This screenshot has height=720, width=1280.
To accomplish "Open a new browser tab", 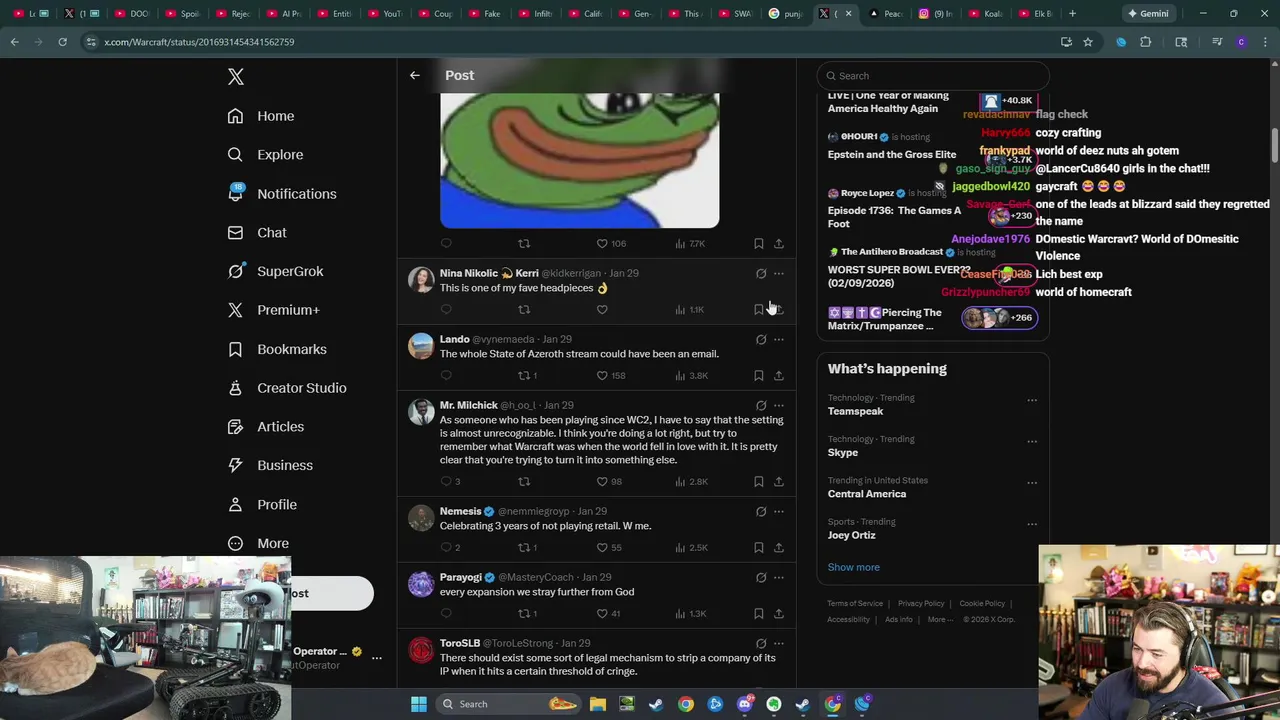I will [x=1072, y=14].
